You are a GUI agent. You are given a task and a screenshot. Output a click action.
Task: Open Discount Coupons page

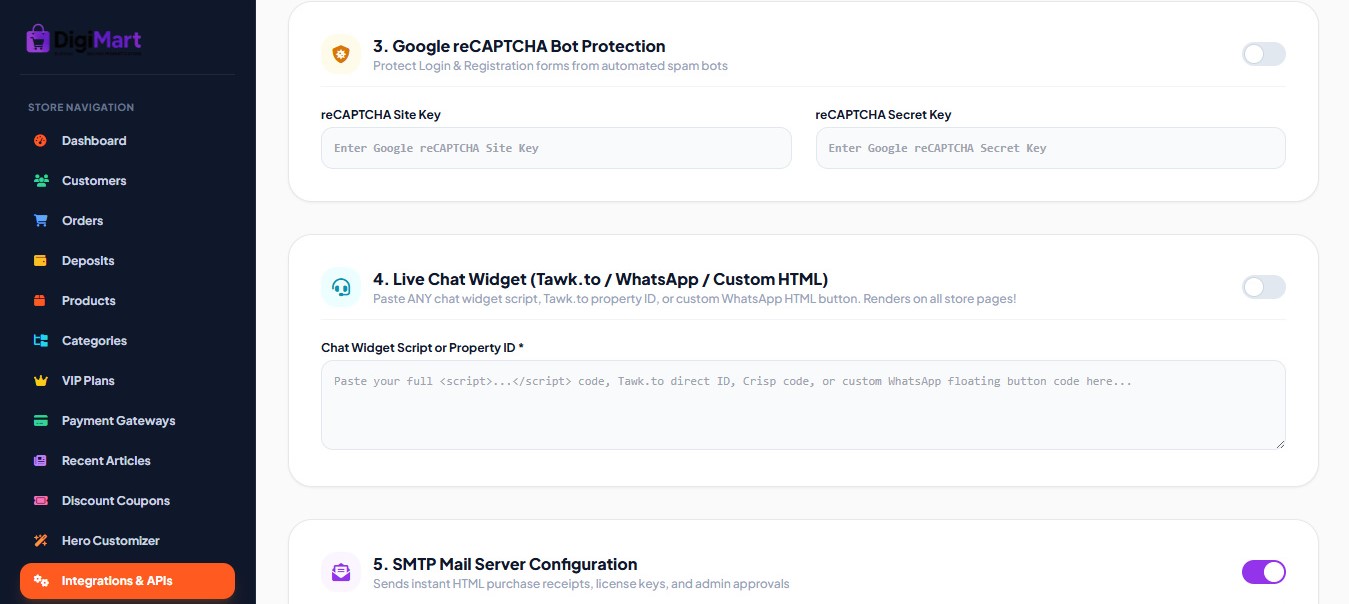tap(127, 501)
